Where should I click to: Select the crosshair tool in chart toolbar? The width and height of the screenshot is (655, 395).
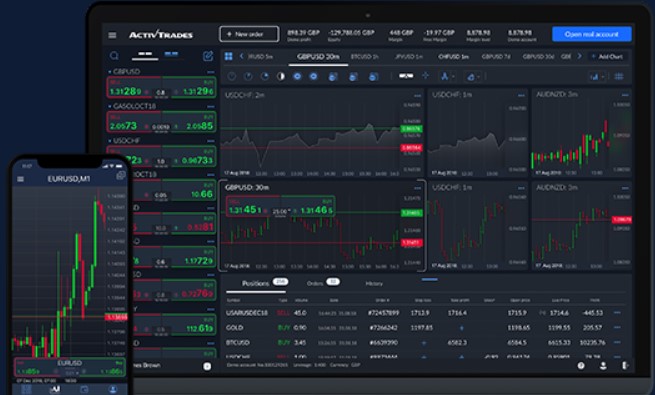coord(425,76)
